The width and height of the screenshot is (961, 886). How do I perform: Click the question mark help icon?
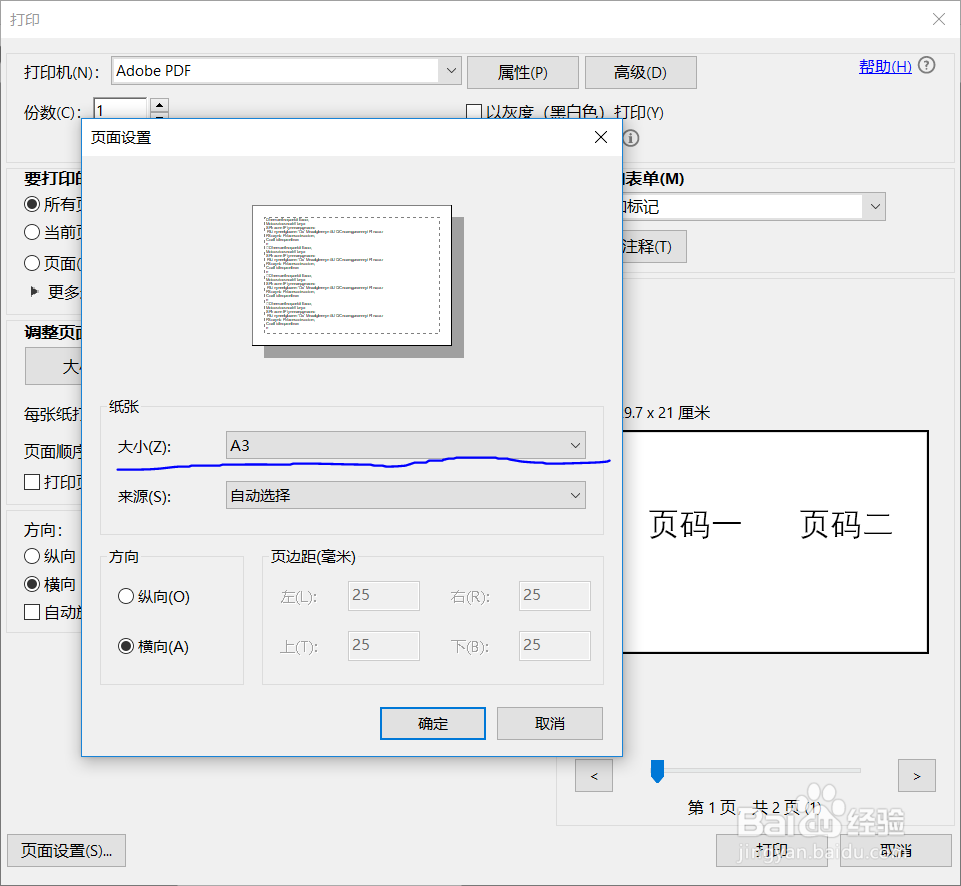point(926,65)
